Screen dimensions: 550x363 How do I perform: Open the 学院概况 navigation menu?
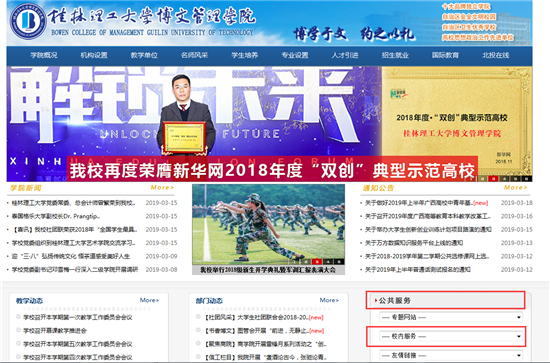tap(44, 55)
